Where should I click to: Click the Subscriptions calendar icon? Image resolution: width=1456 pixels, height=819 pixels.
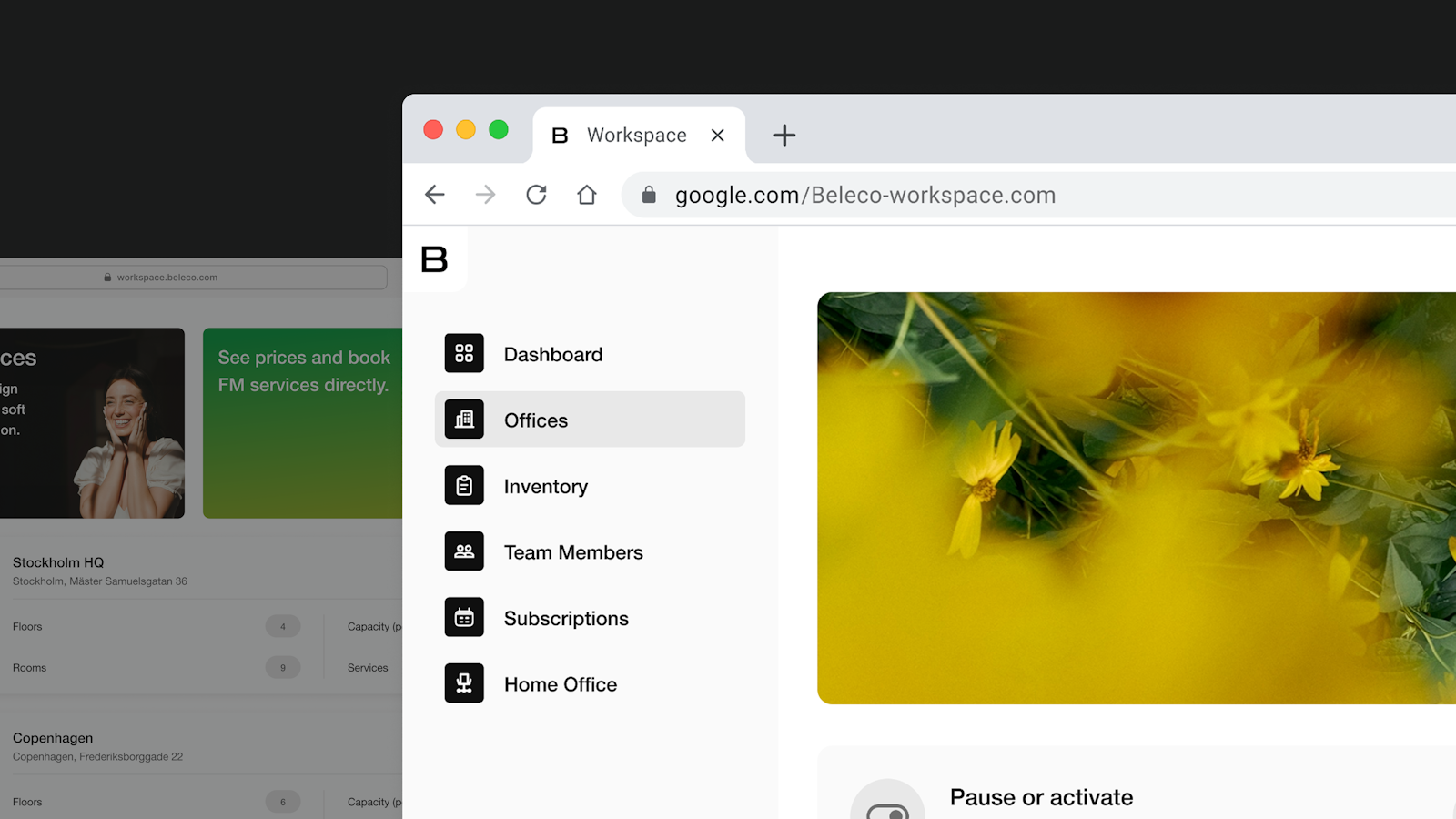pyautogui.click(x=464, y=618)
